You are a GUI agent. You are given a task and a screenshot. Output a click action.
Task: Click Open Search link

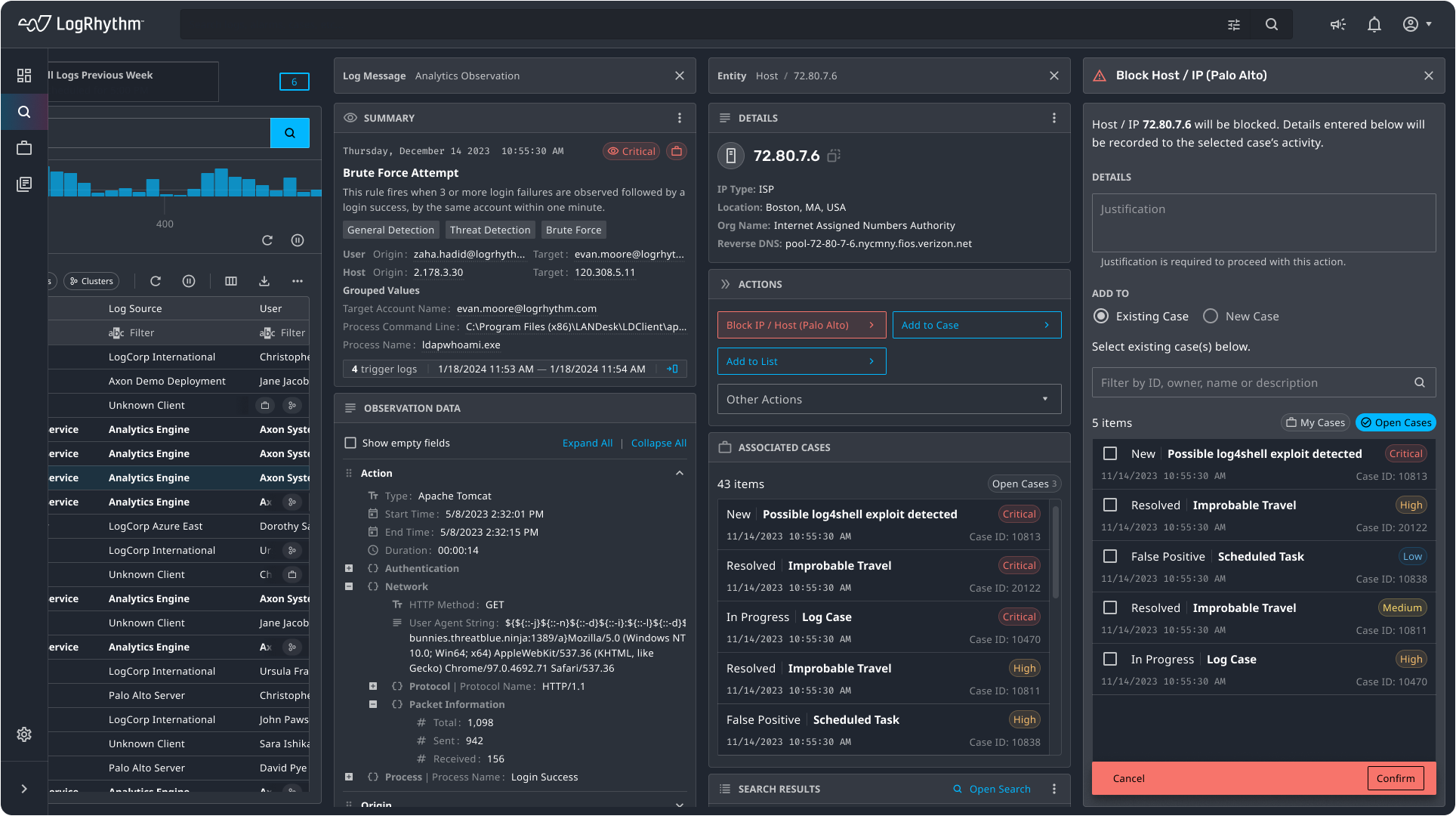coord(992,789)
